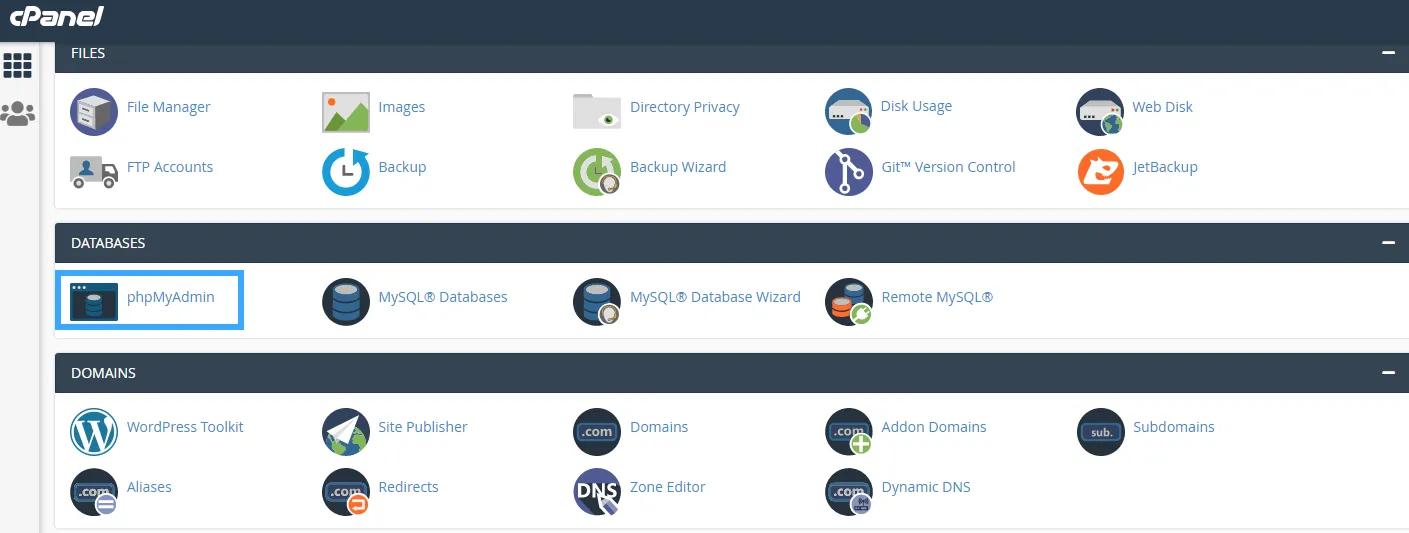1409x533 pixels.
Task: Collapse the Databases section
Action: point(1387,243)
